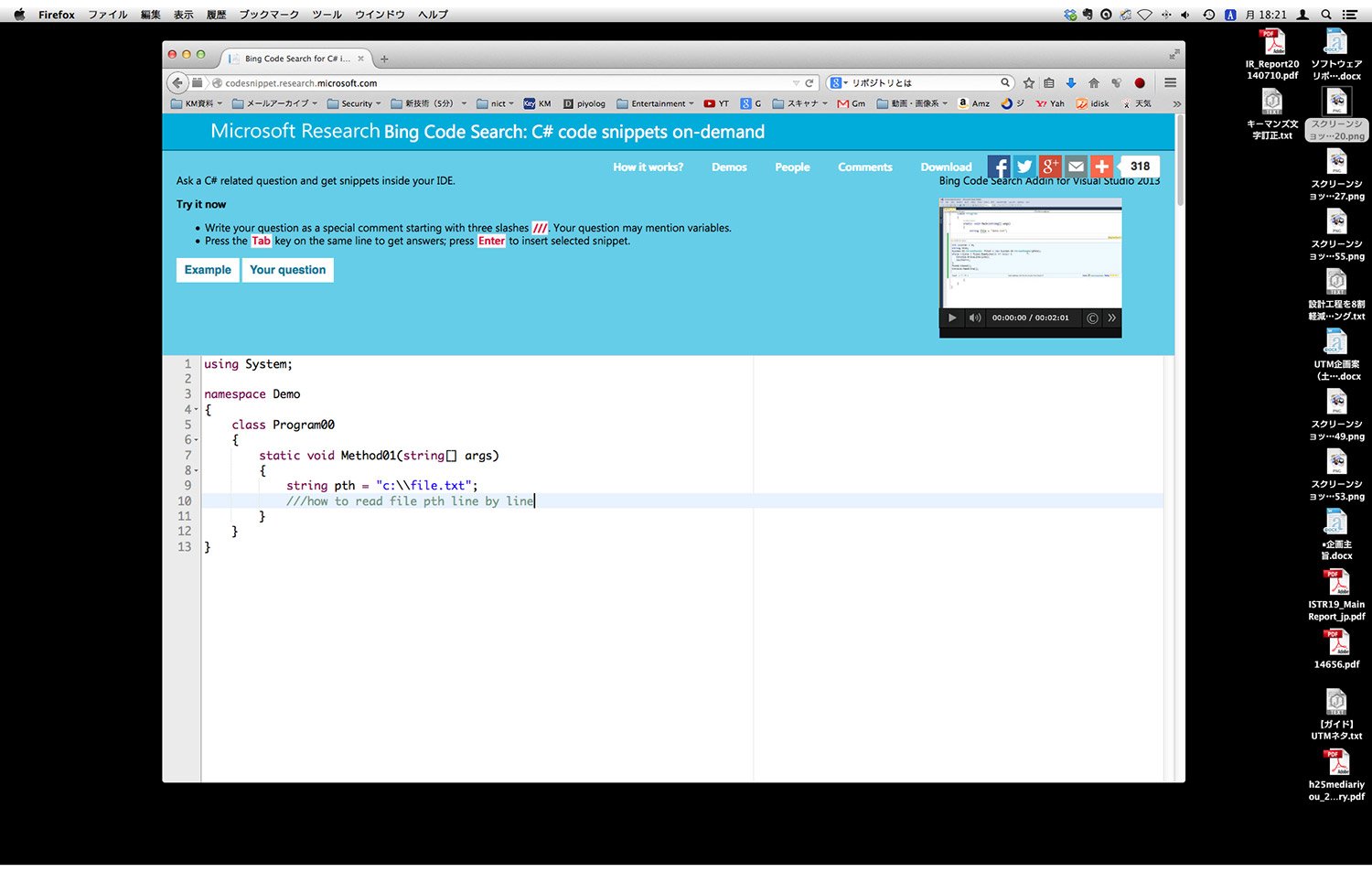
Task: Show more bookmarks with overflow chevron
Action: point(1176,104)
